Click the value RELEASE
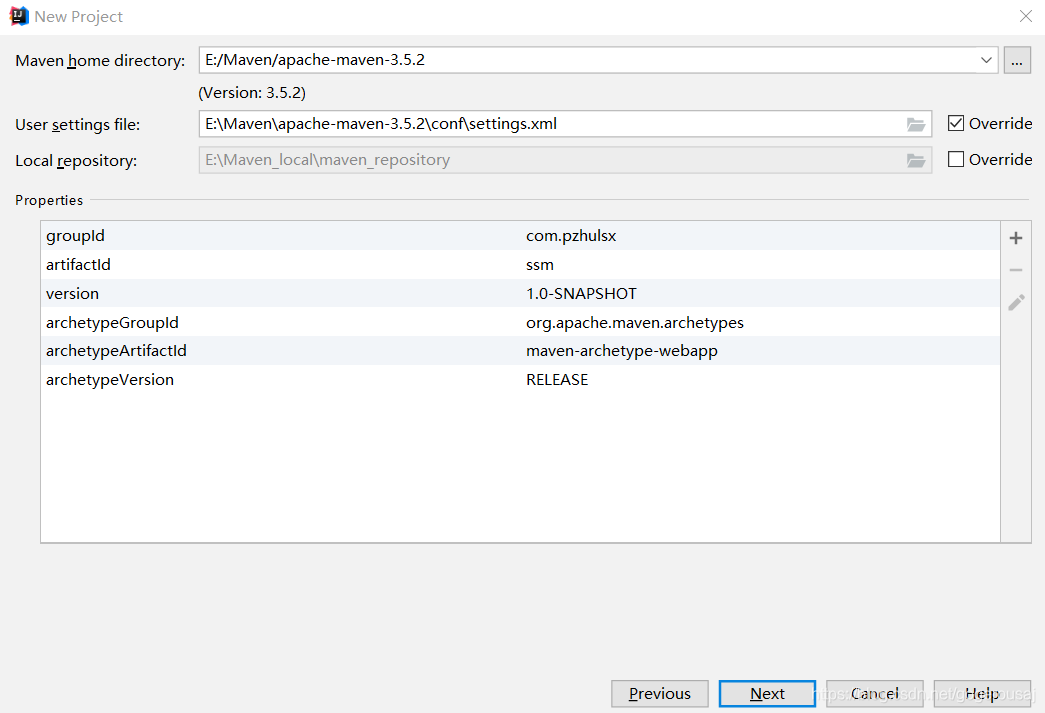The width and height of the screenshot is (1045, 713). (557, 380)
